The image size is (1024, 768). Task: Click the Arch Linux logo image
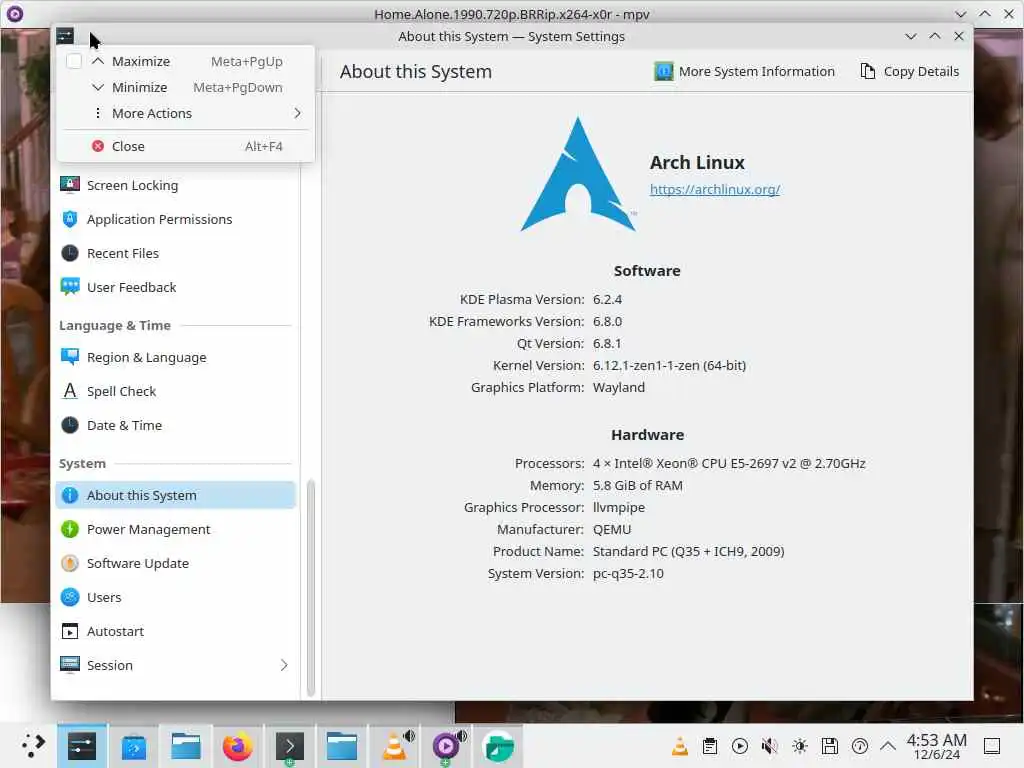pos(578,174)
